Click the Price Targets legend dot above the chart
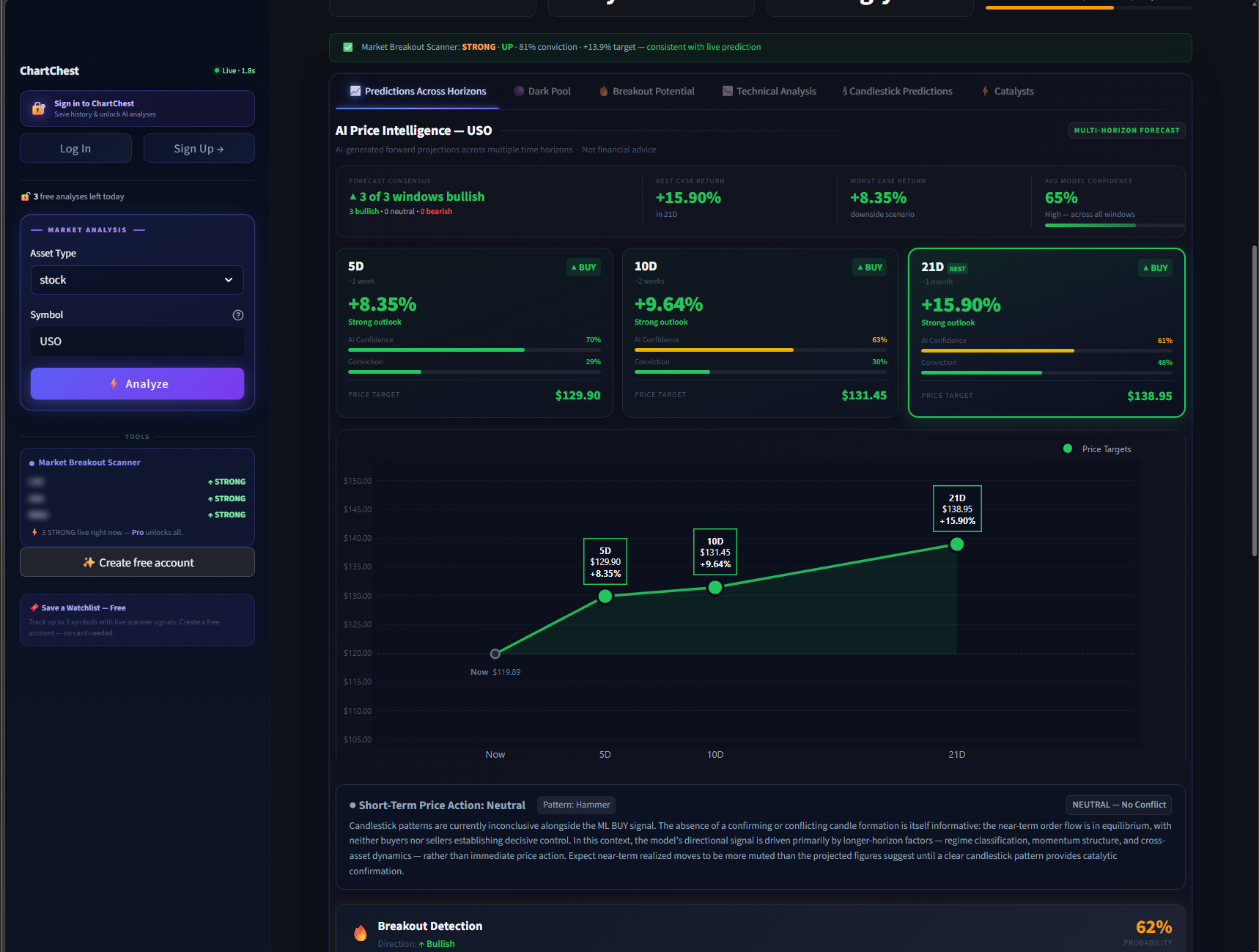 [1068, 449]
